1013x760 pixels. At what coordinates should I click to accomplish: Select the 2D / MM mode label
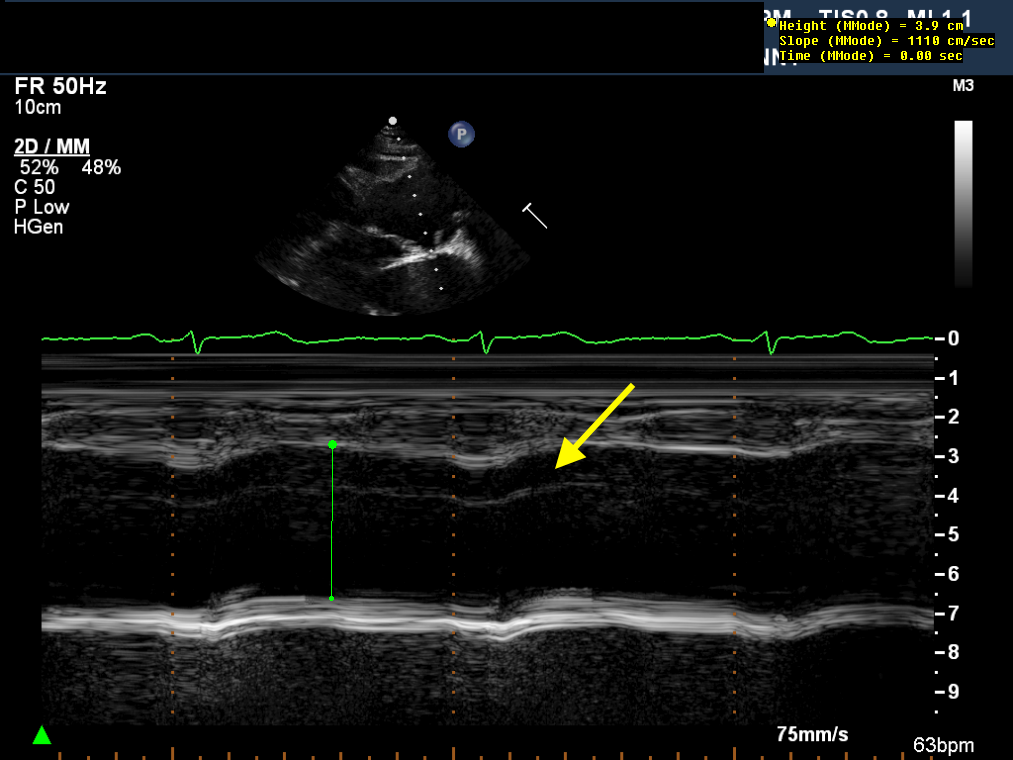click(x=52, y=148)
